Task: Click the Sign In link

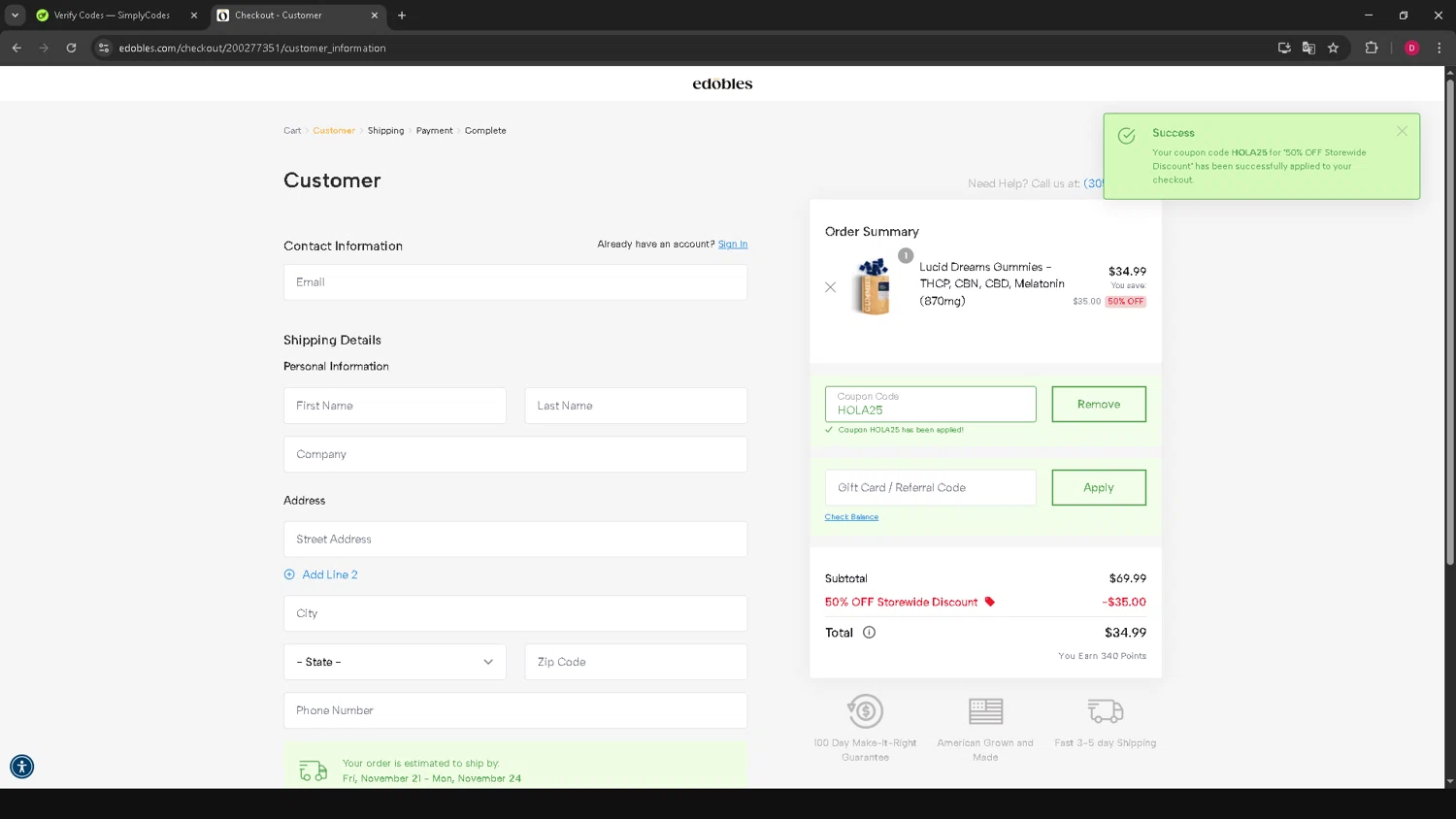Action: [733, 244]
